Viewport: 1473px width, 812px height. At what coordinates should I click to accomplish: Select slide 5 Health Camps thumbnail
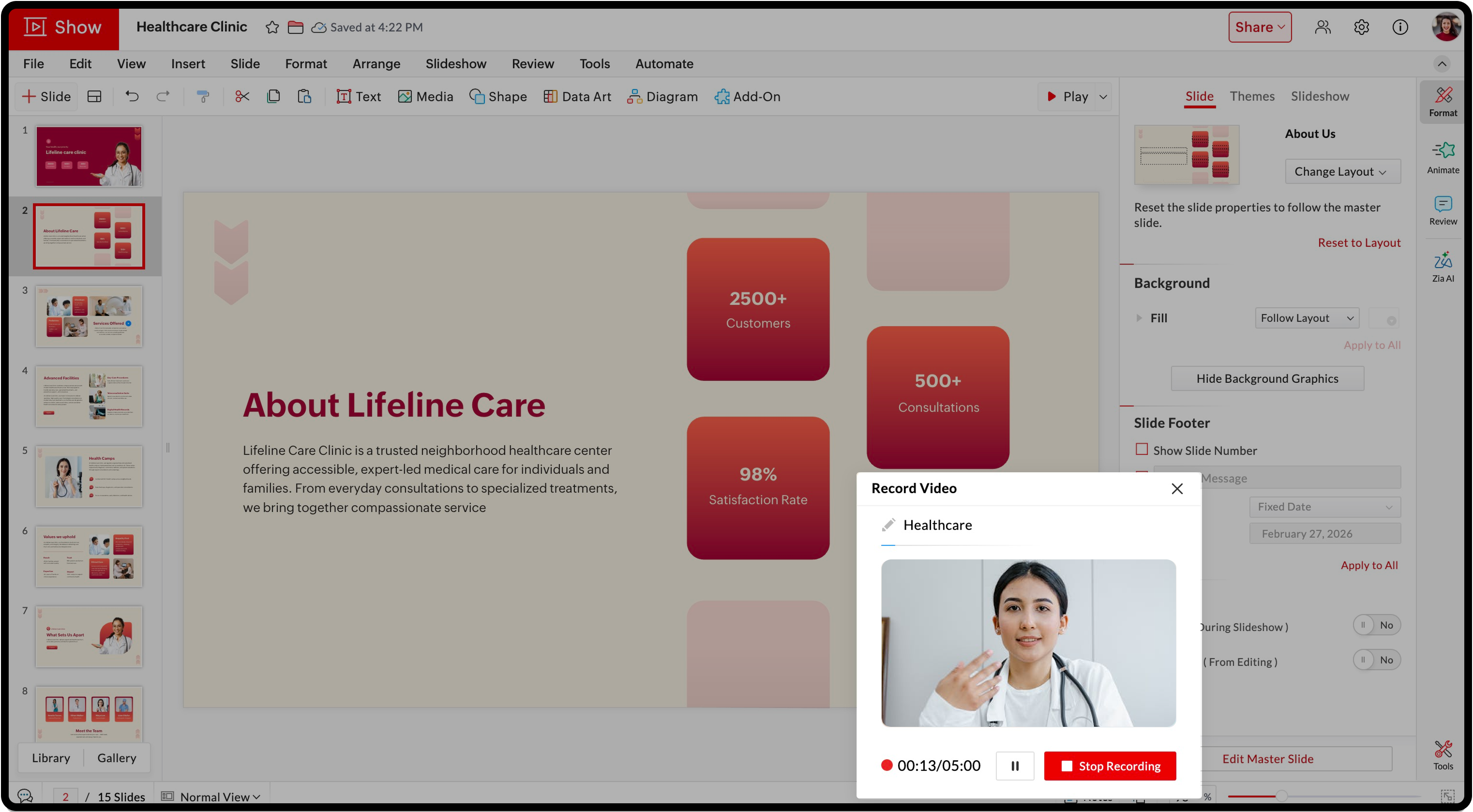click(89, 476)
